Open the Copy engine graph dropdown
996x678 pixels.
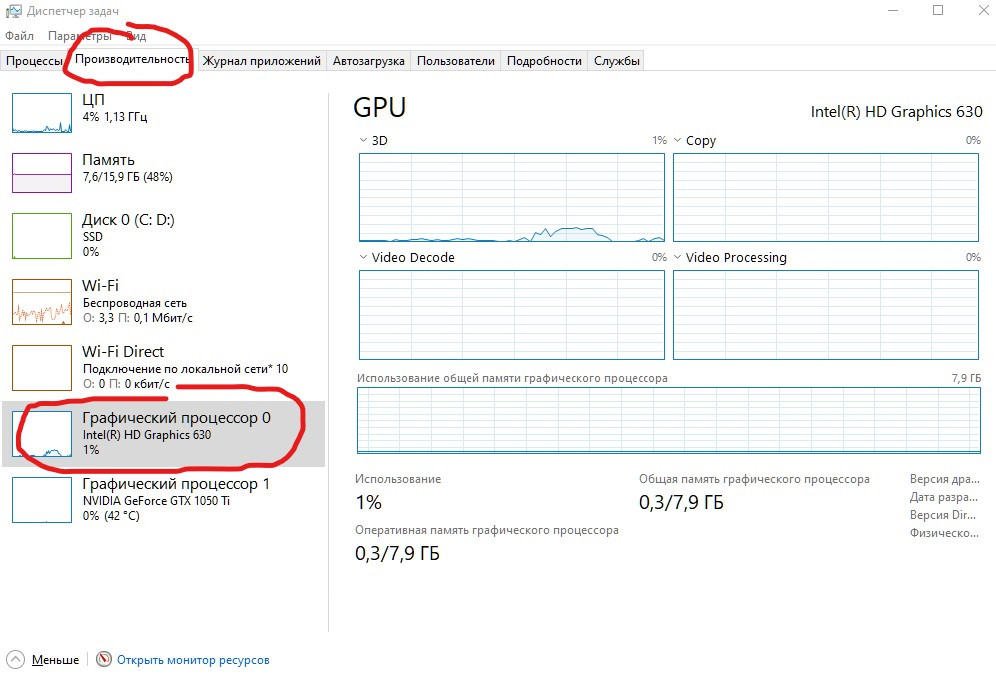(x=678, y=141)
